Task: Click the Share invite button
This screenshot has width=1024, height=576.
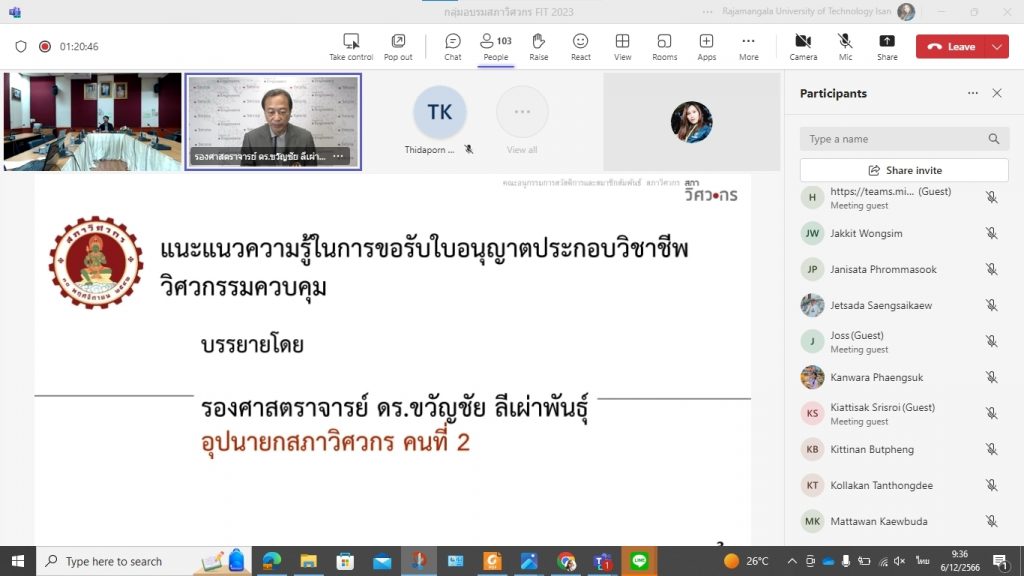Action: coord(904,170)
